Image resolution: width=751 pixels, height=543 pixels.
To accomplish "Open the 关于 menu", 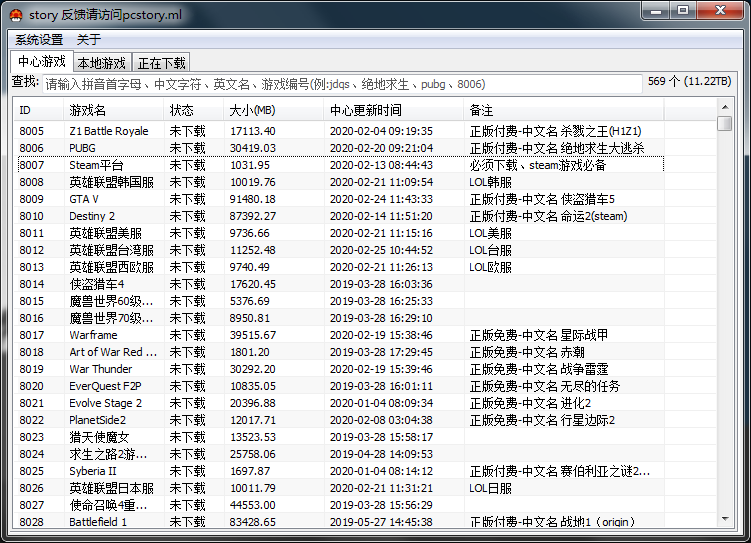I will 89,40.
